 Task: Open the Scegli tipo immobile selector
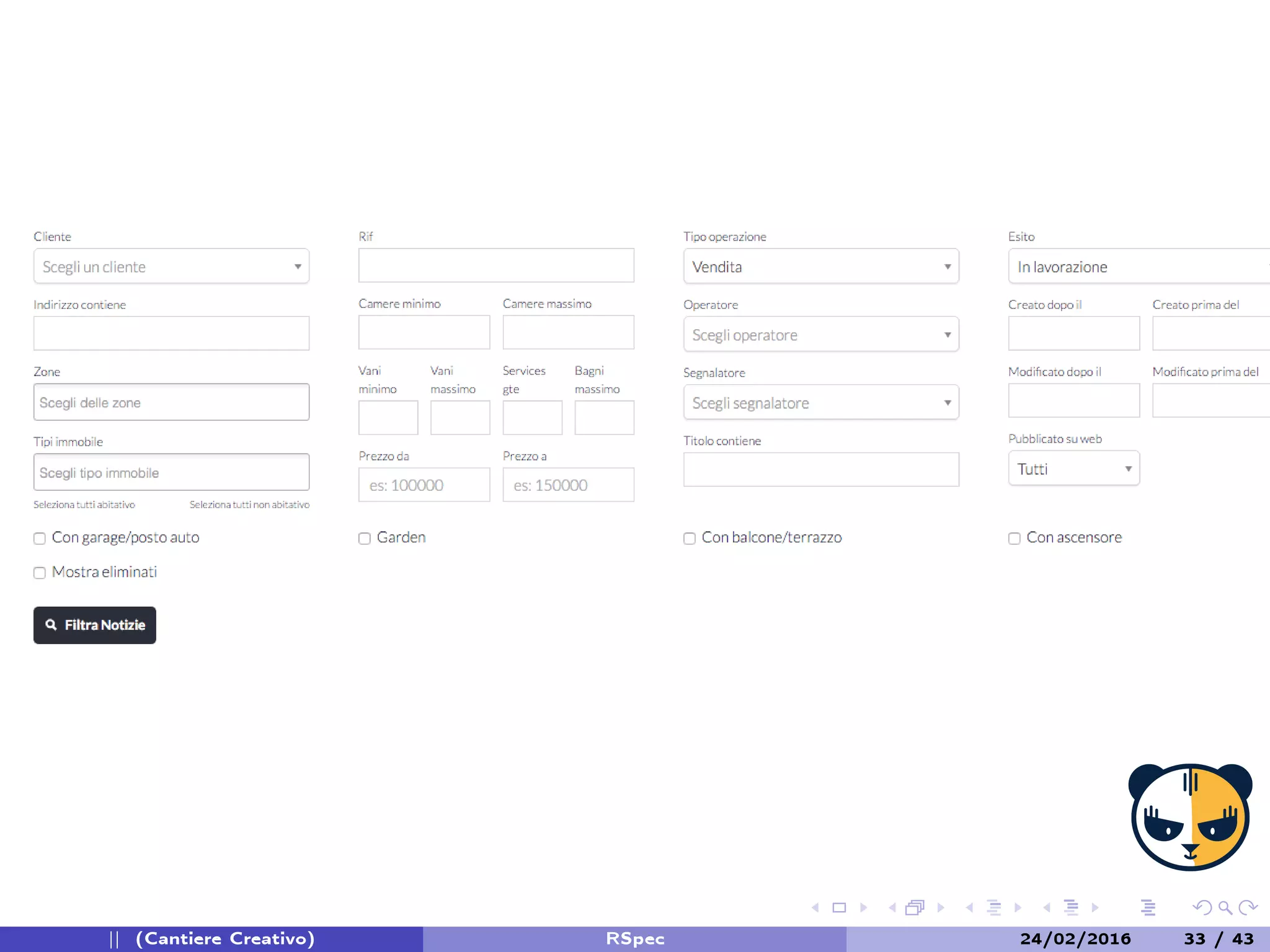point(171,472)
